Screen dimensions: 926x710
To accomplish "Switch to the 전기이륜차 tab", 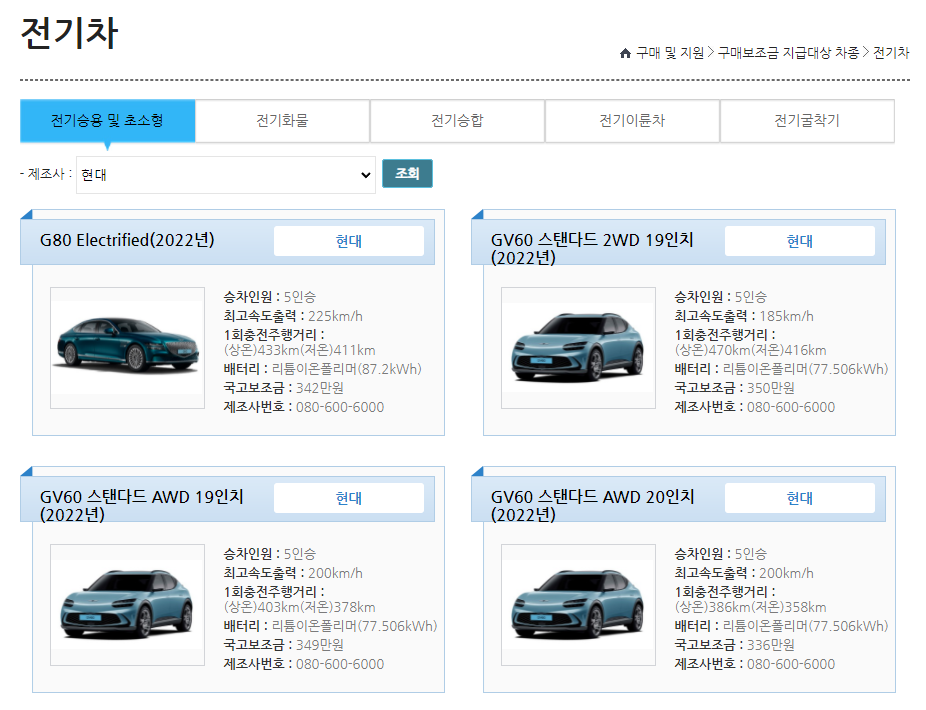I will pyautogui.click(x=632, y=120).
